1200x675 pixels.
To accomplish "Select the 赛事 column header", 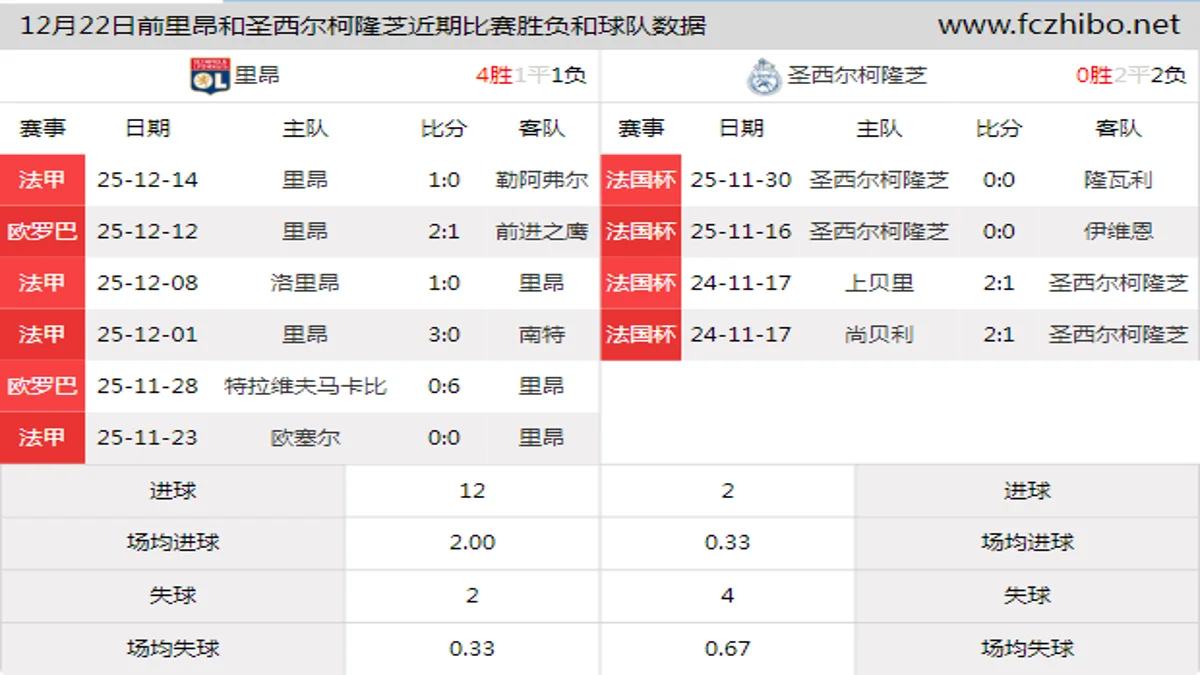I will click(44, 128).
